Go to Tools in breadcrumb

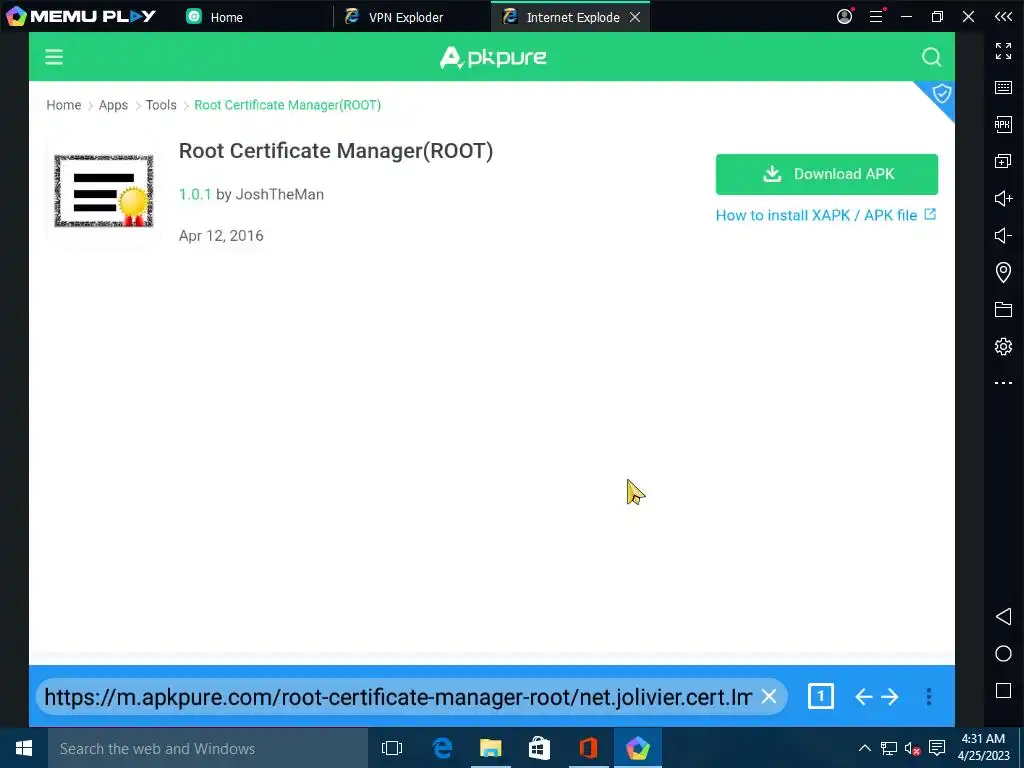161,105
